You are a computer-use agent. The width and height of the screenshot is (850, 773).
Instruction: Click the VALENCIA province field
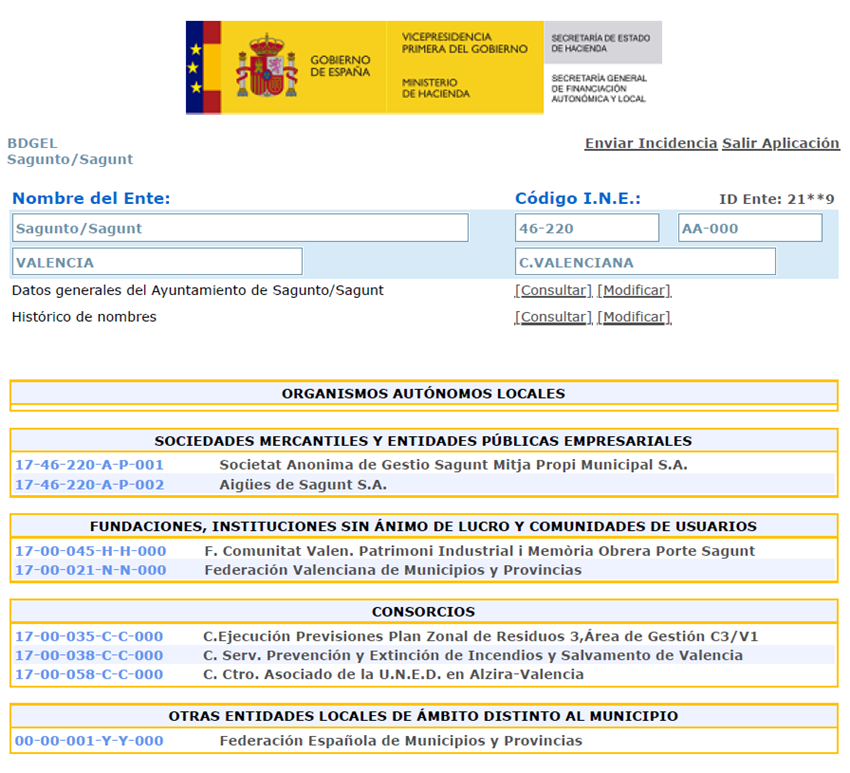coord(157,262)
